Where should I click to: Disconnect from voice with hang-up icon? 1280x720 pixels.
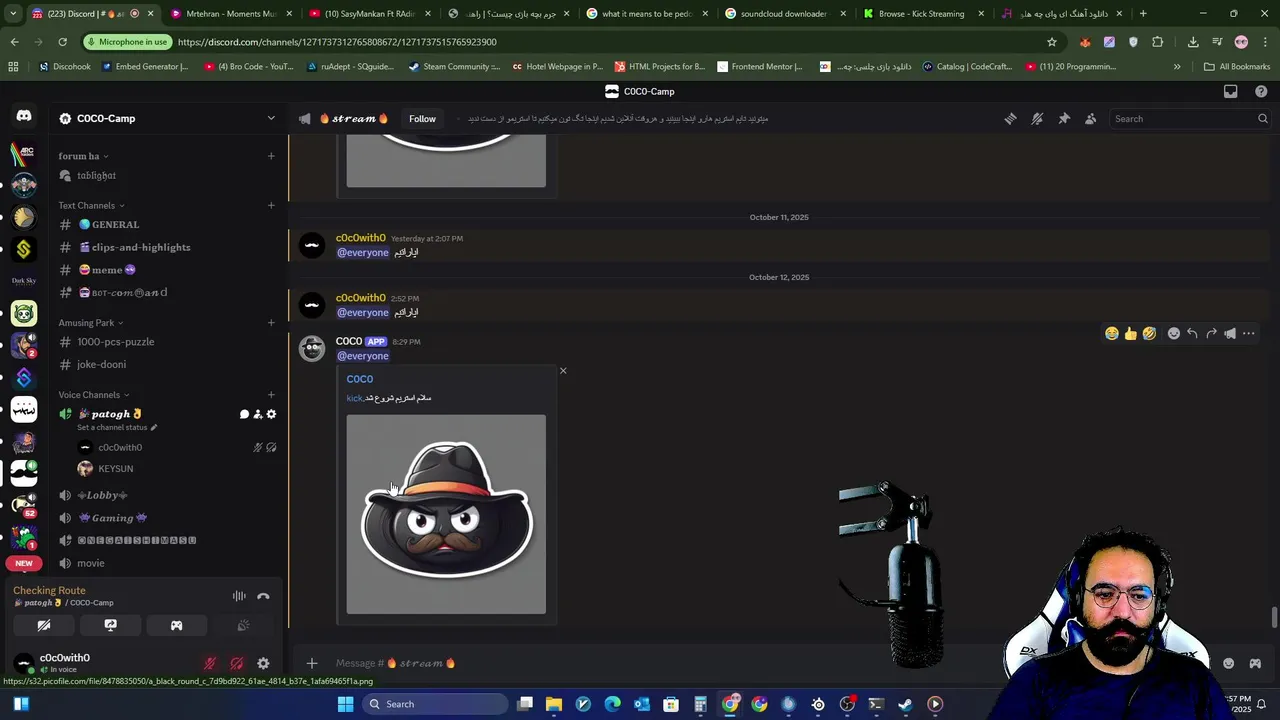point(263,596)
